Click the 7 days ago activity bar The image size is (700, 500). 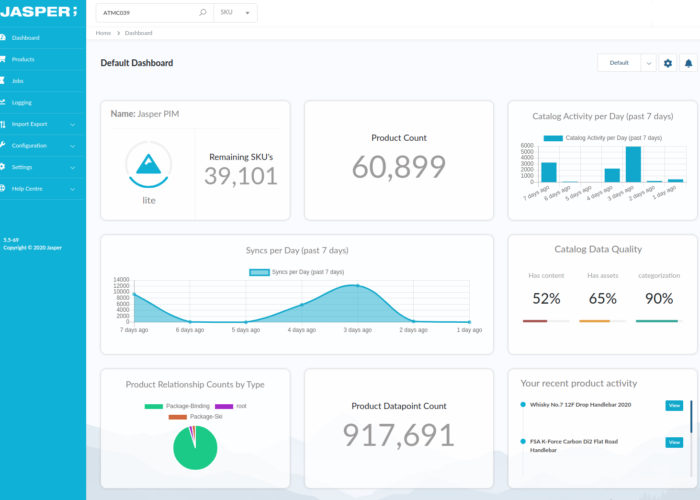click(x=549, y=172)
